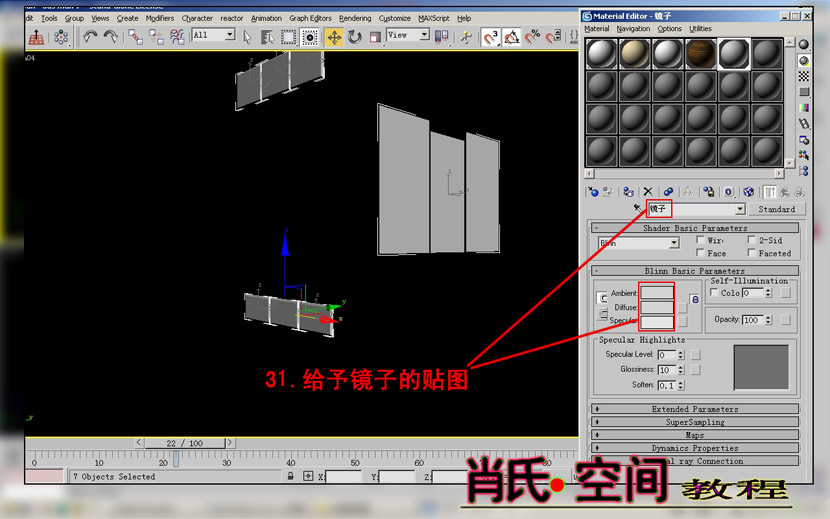Open View reference coordinate dropdown
Screen dimensions: 830x519
(x=424, y=35)
